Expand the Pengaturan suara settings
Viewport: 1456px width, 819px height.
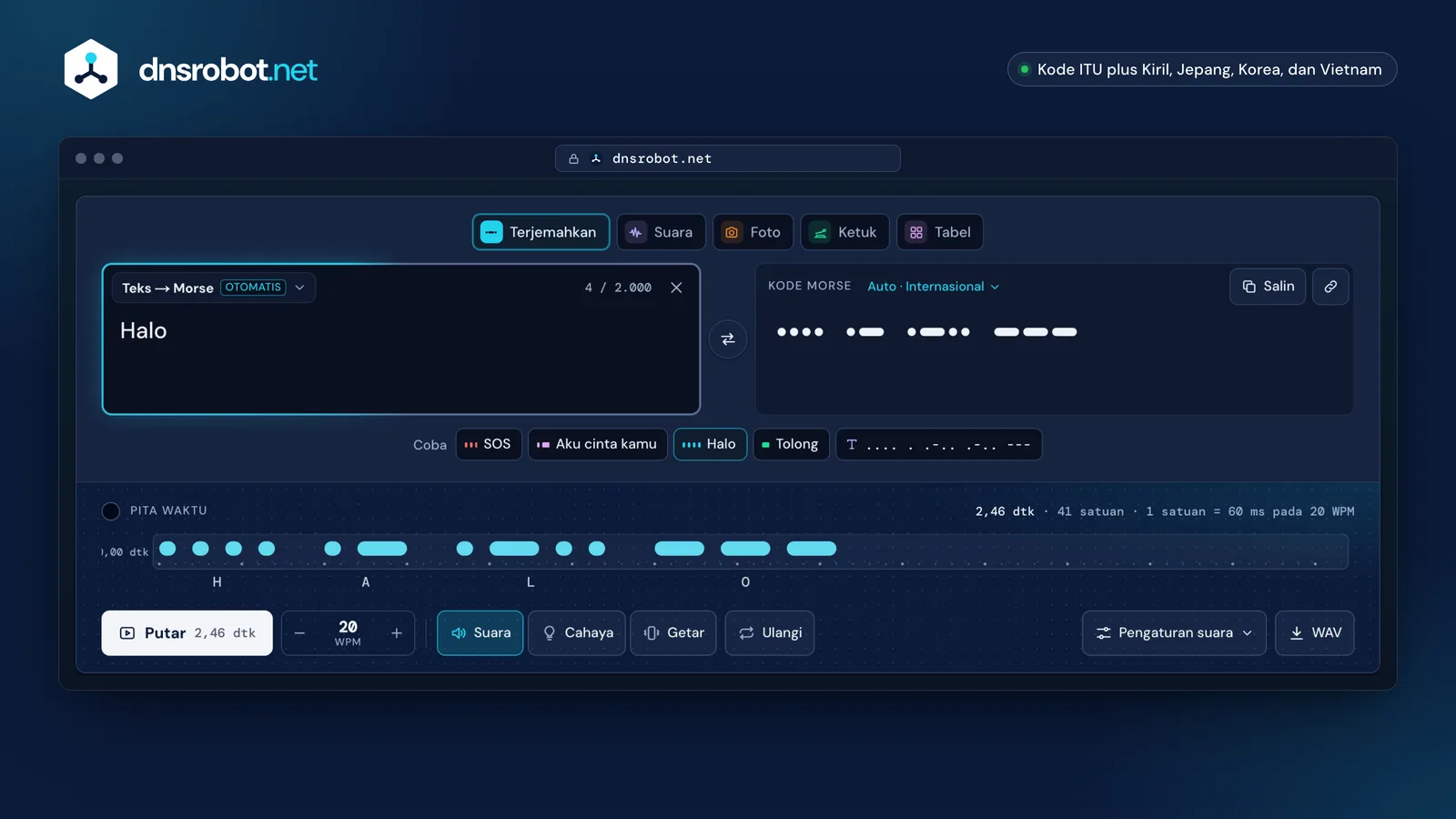pyautogui.click(x=1174, y=632)
